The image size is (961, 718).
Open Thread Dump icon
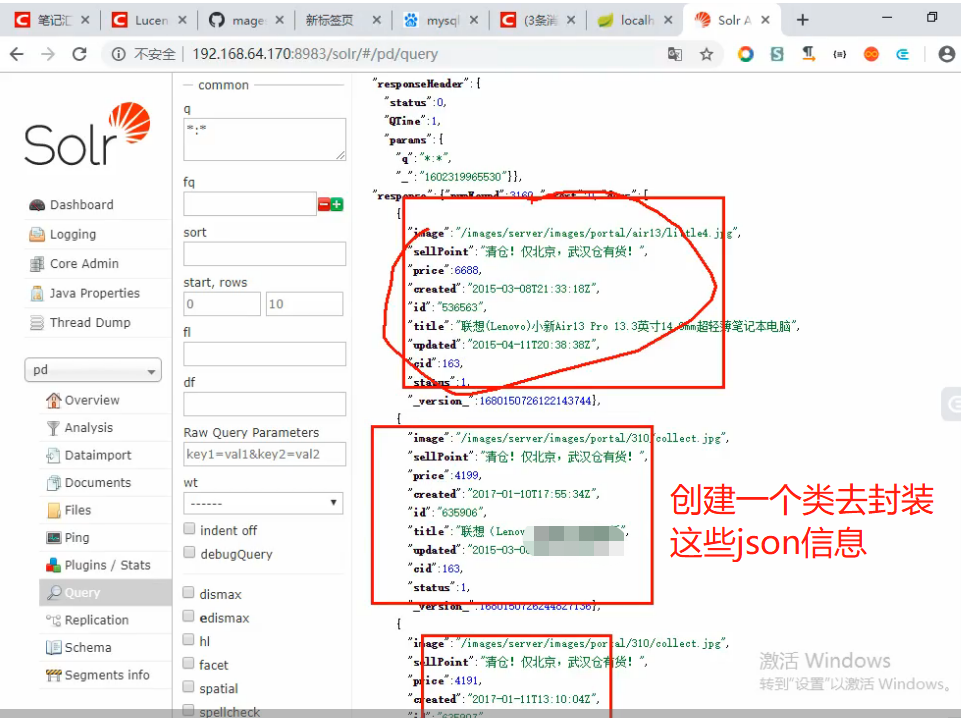(x=37, y=322)
